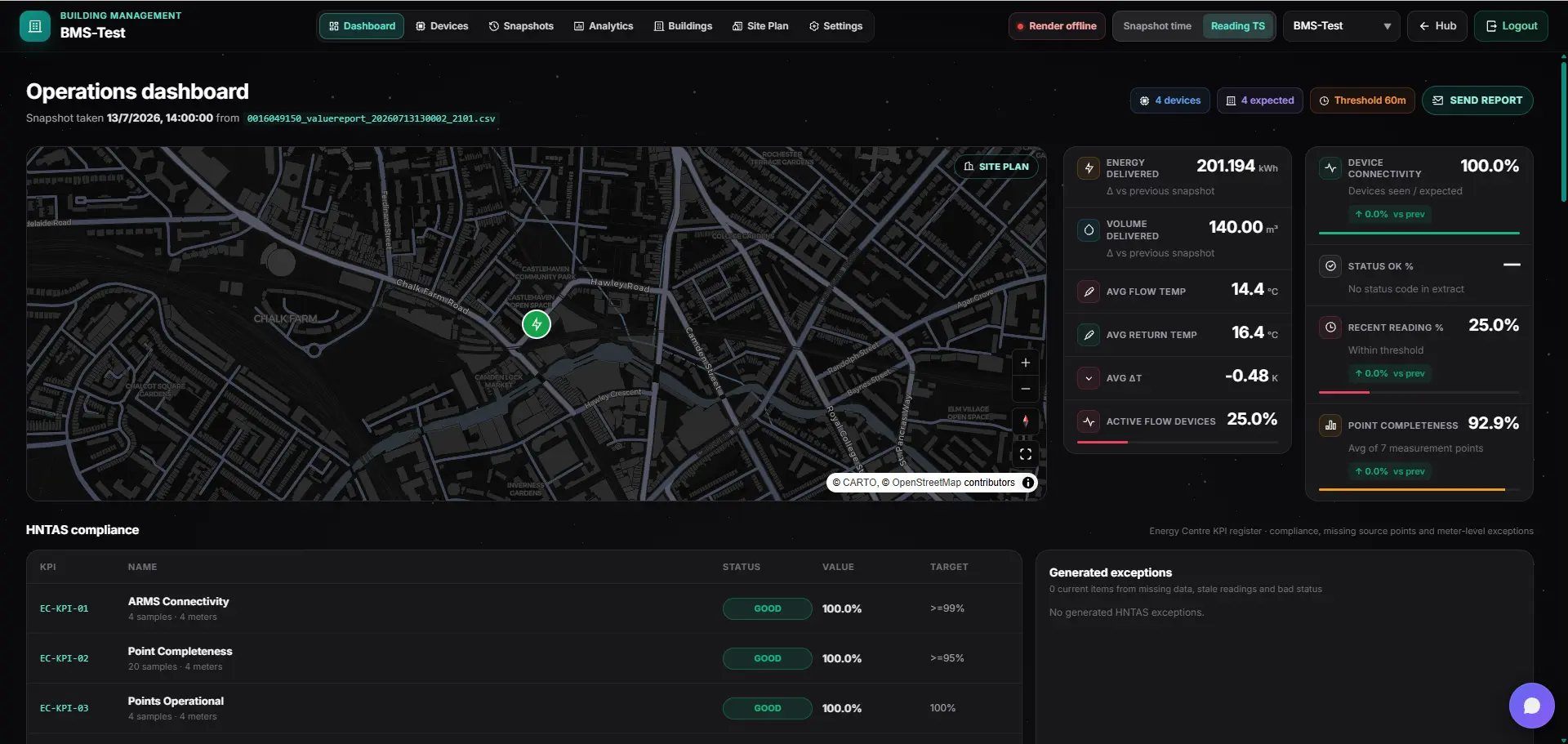1568x744 pixels.
Task: Click the Device Connectivity 100.0% value
Action: click(1490, 167)
